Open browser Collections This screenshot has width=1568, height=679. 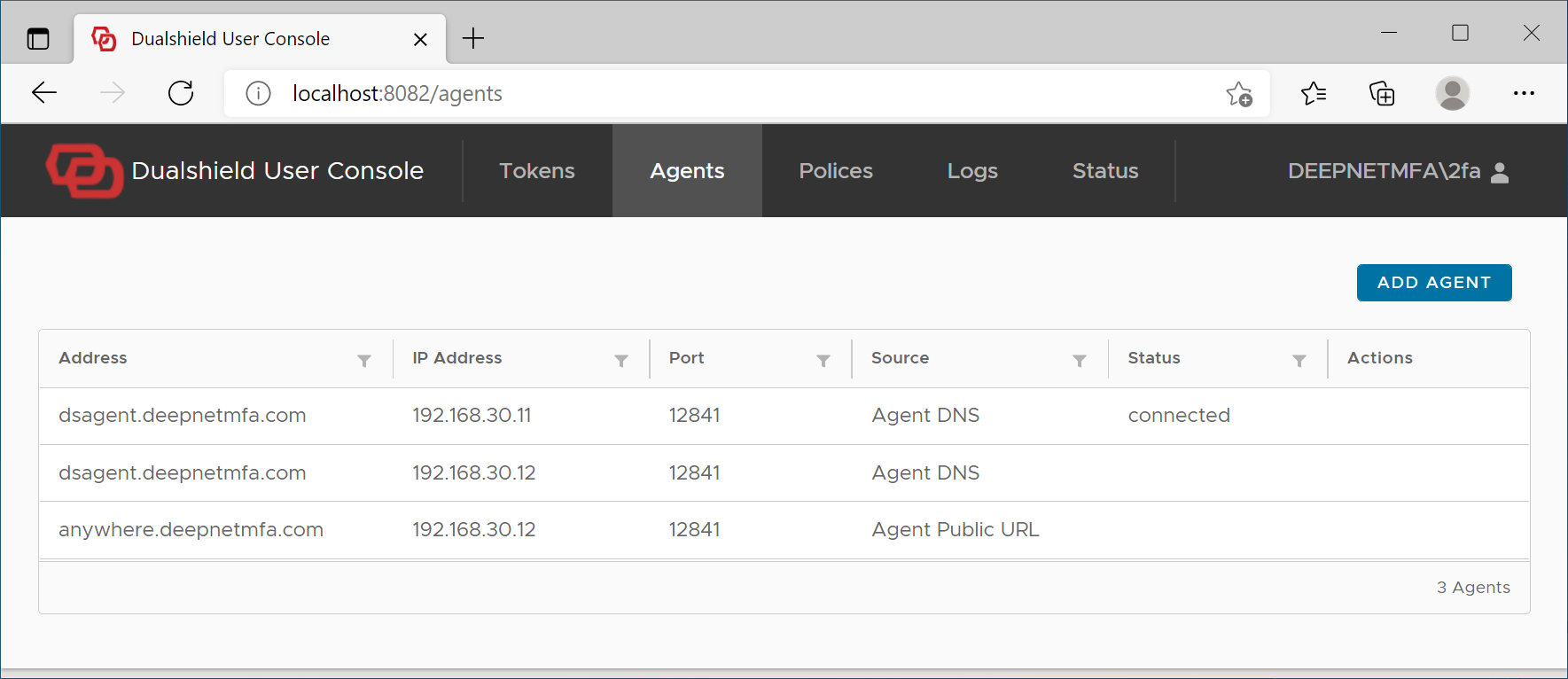coord(1382,93)
